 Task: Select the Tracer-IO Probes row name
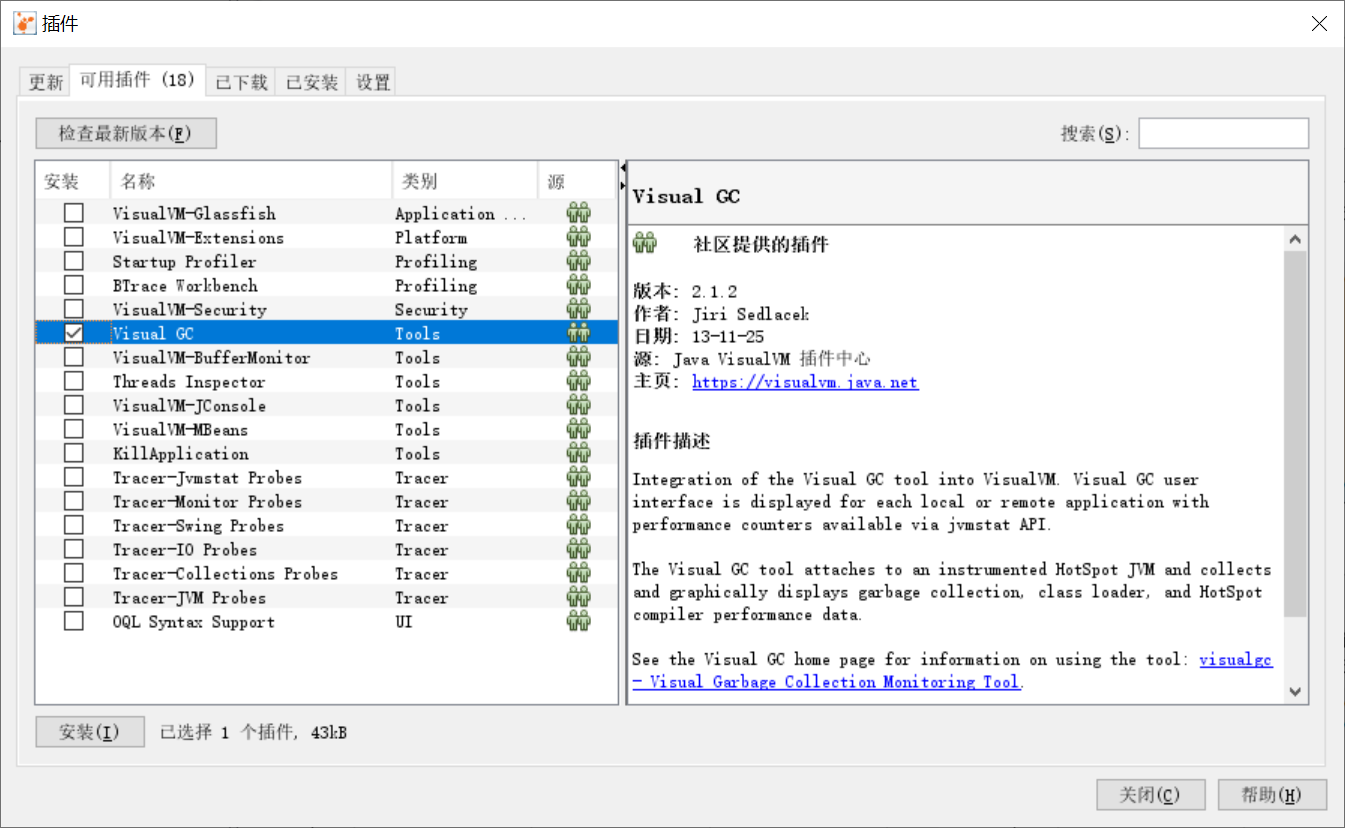[x=184, y=549]
